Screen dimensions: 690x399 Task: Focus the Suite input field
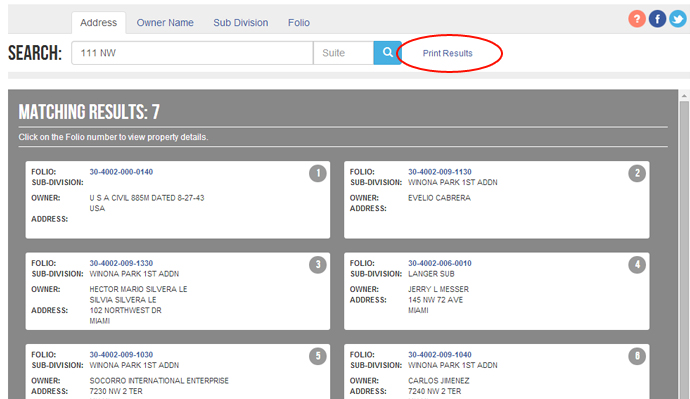(344, 53)
